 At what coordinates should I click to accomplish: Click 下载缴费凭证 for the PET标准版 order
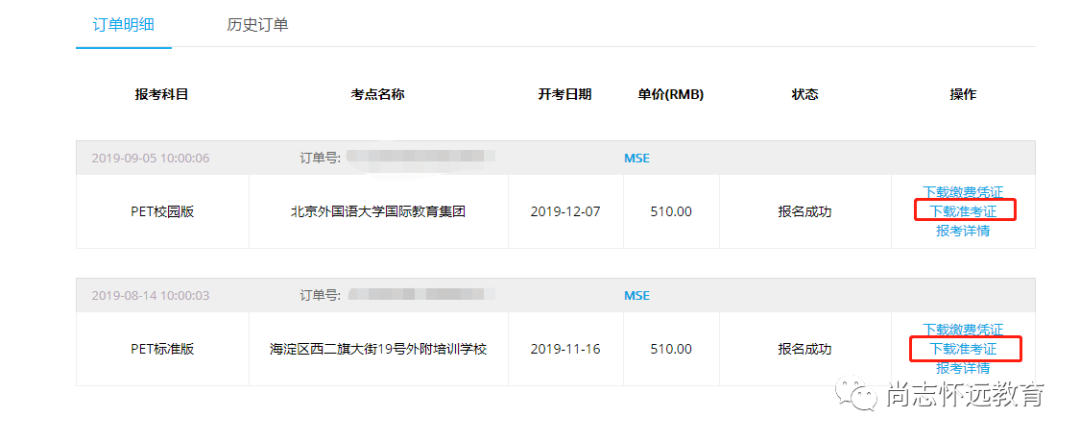point(962,329)
